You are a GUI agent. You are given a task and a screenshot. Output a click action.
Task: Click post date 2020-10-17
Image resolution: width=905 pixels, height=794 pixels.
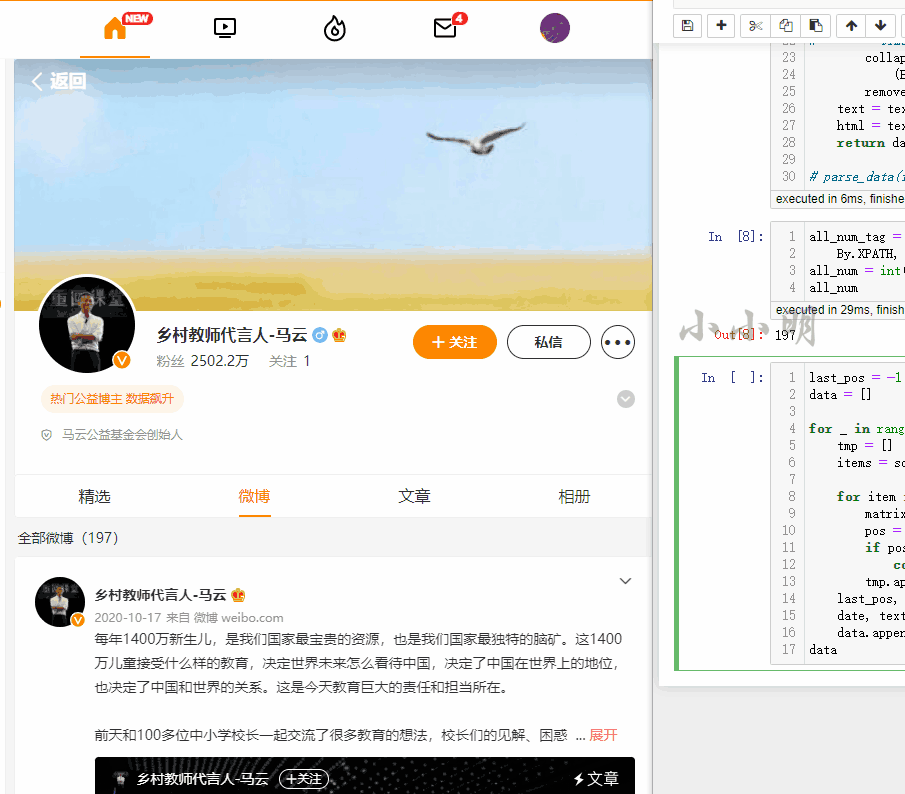click(128, 617)
